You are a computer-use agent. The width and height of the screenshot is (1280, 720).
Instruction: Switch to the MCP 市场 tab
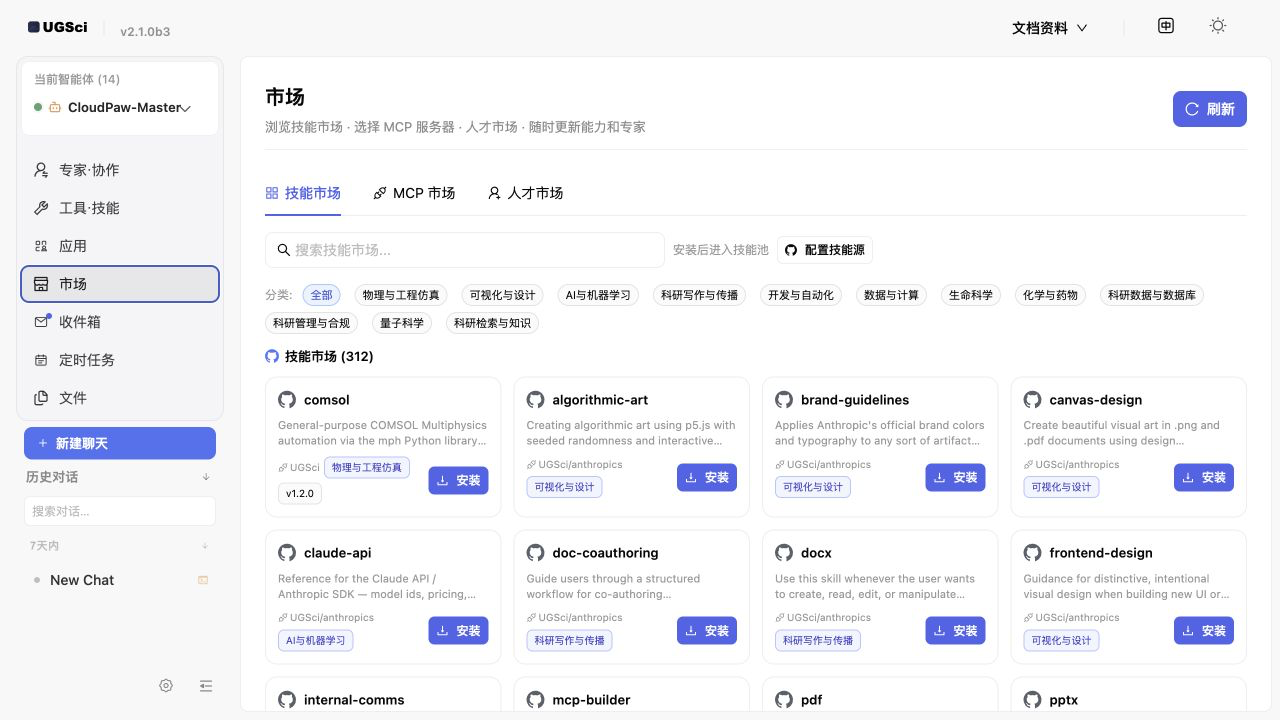coord(414,193)
